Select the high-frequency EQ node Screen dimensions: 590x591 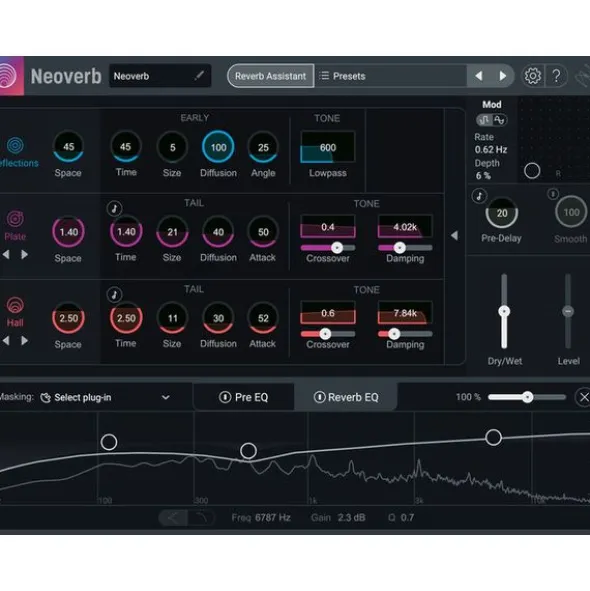pyautogui.click(x=493, y=437)
